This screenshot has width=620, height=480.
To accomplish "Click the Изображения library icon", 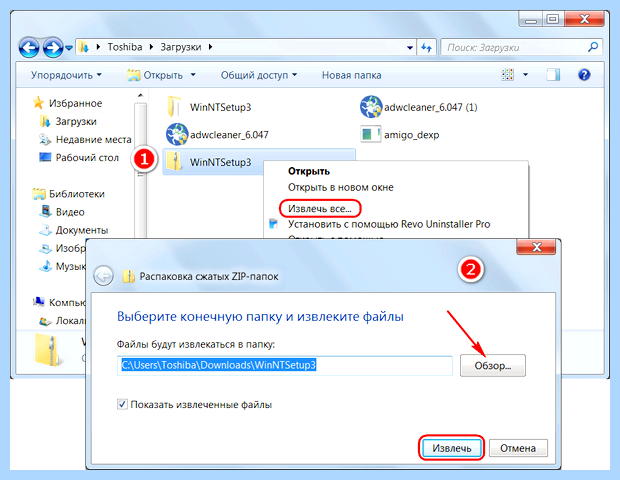I will (45, 248).
